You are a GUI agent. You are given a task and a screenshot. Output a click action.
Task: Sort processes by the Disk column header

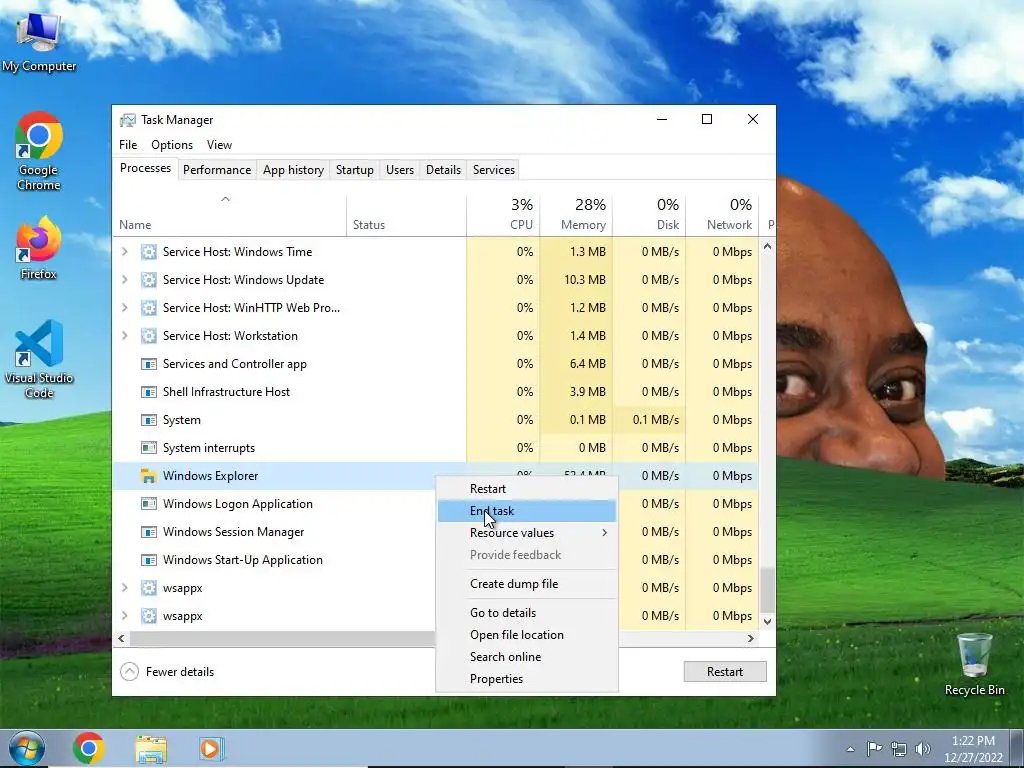click(x=650, y=215)
